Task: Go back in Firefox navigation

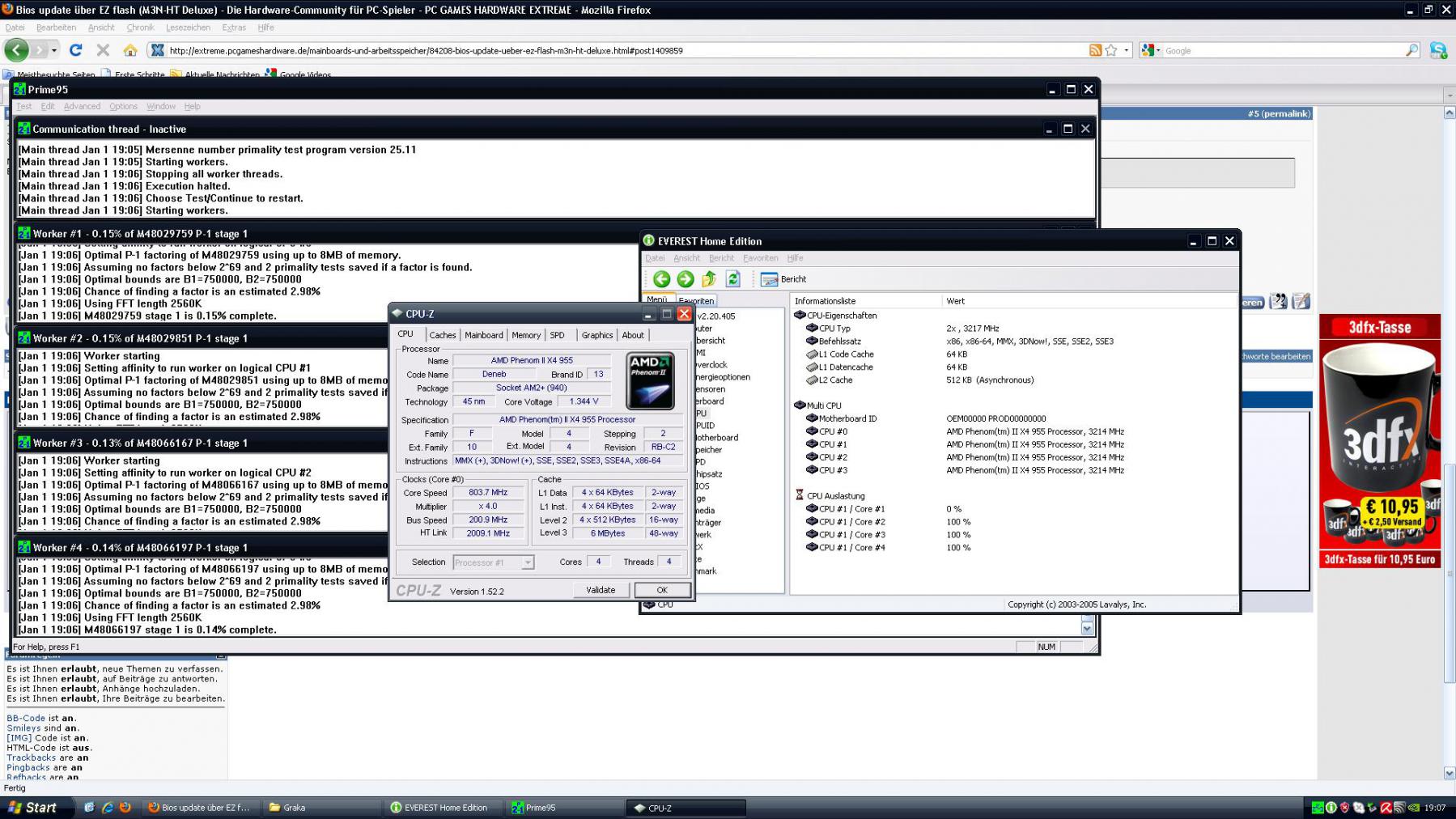Action: coord(16,50)
